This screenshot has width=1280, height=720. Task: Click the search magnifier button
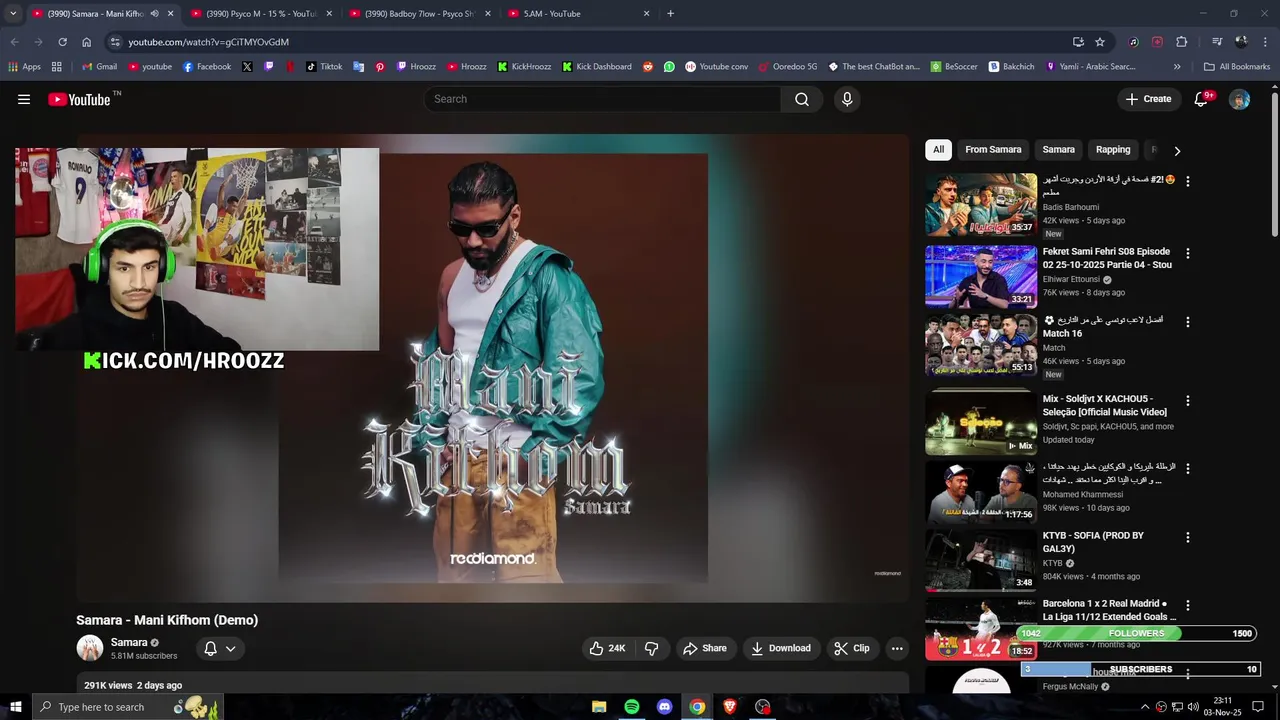point(802,99)
